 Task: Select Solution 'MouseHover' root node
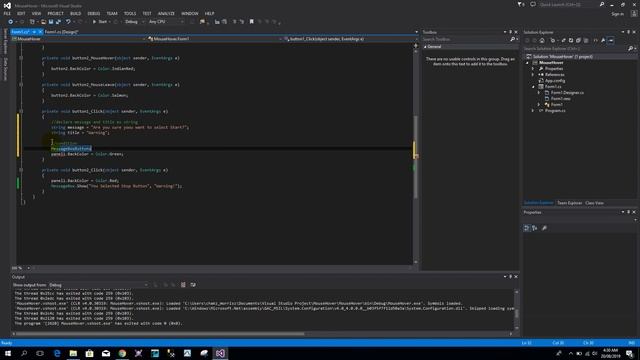(x=562, y=57)
